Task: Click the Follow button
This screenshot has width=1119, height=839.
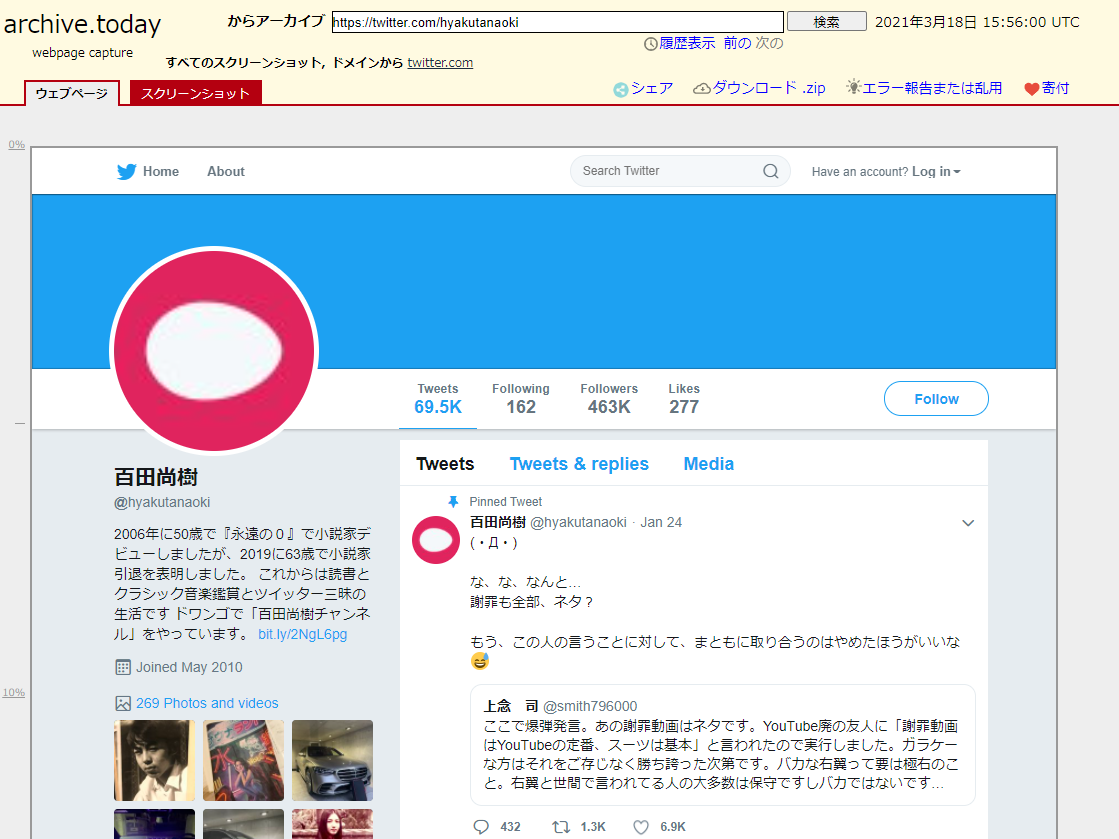Action: click(936, 399)
